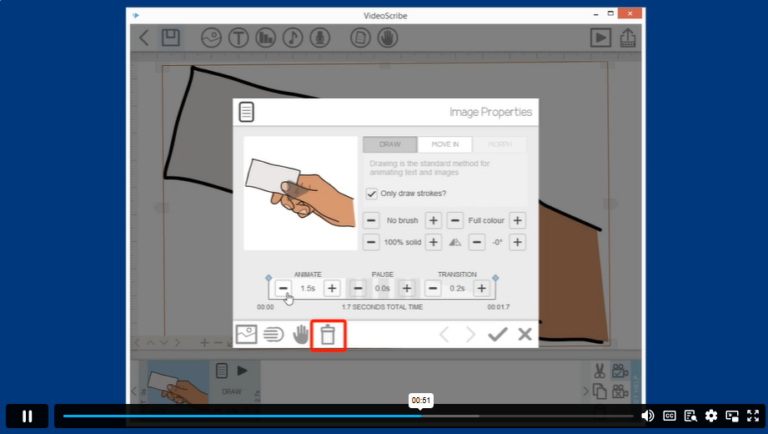Open the choose image option
The width and height of the screenshot is (768, 434).
click(x=246, y=334)
